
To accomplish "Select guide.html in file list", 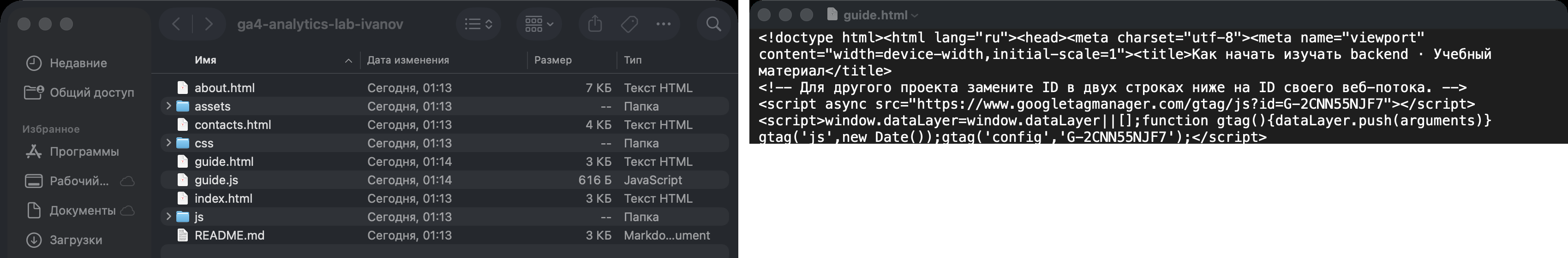I will (x=445, y=161).
